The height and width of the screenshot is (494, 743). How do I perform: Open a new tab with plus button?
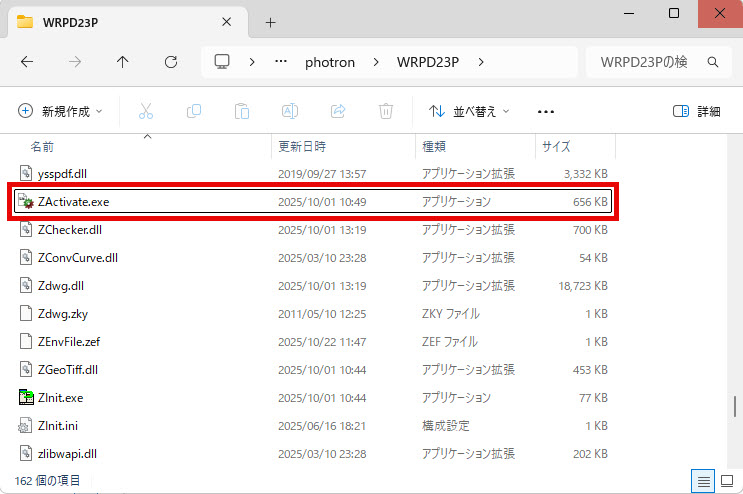(270, 22)
